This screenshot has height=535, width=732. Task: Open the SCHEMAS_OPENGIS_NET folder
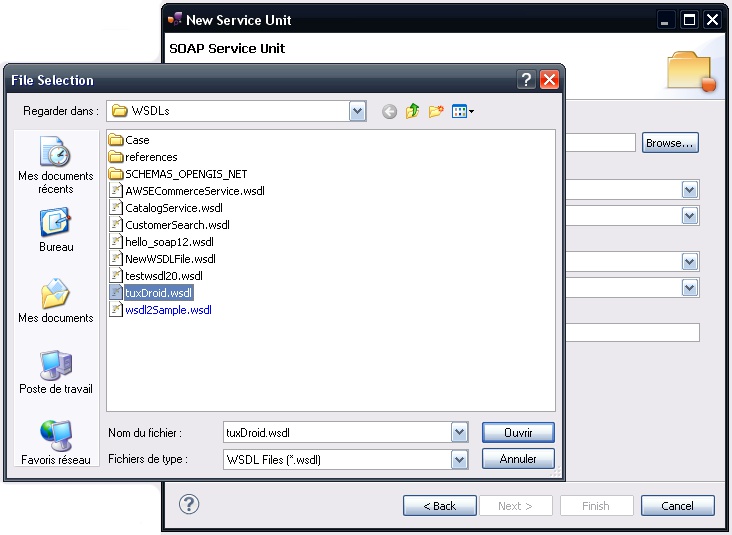[x=185, y=174]
